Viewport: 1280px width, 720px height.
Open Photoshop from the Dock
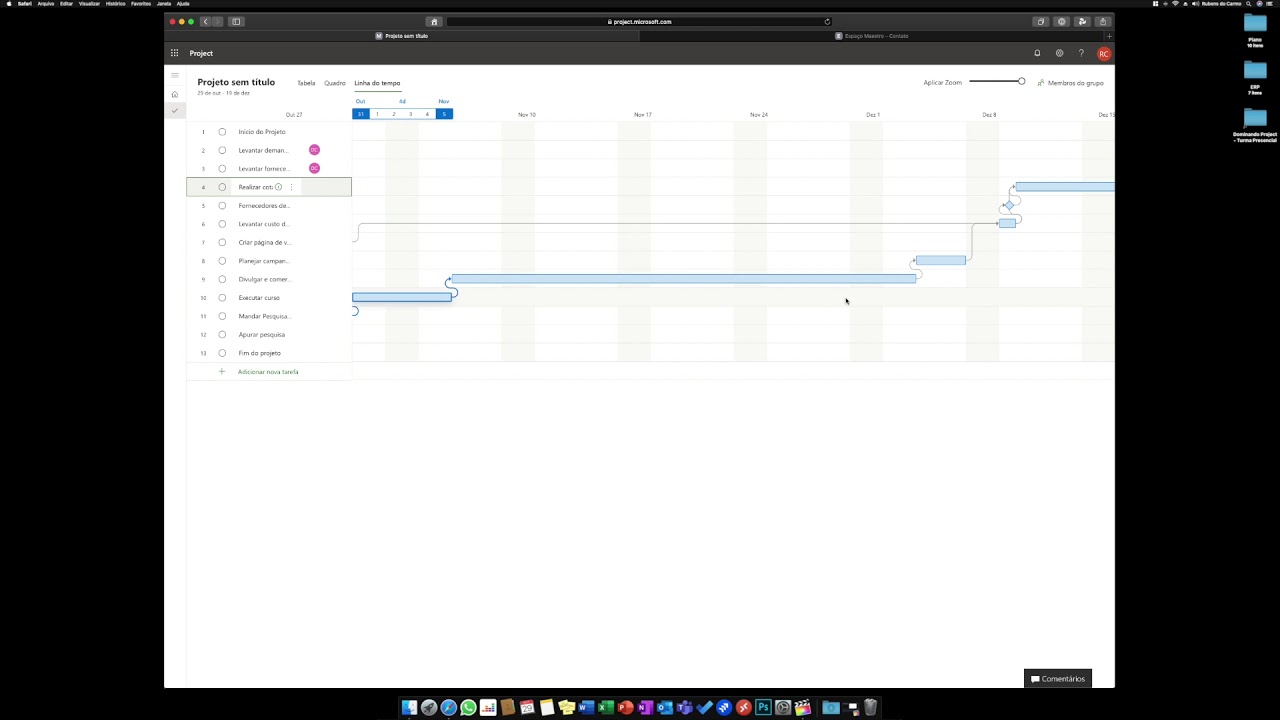[763, 708]
